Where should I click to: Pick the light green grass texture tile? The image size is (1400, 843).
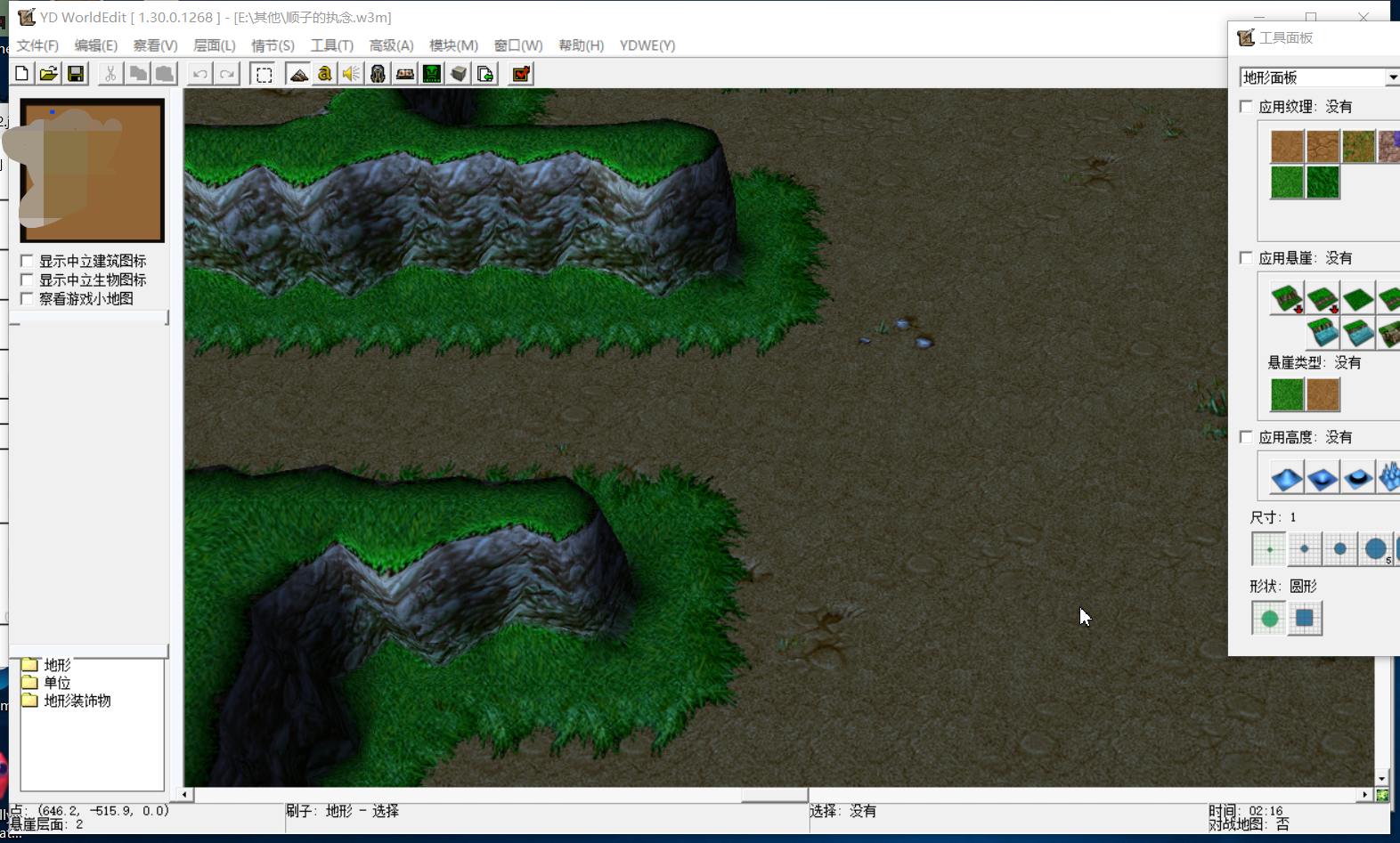tap(1287, 182)
